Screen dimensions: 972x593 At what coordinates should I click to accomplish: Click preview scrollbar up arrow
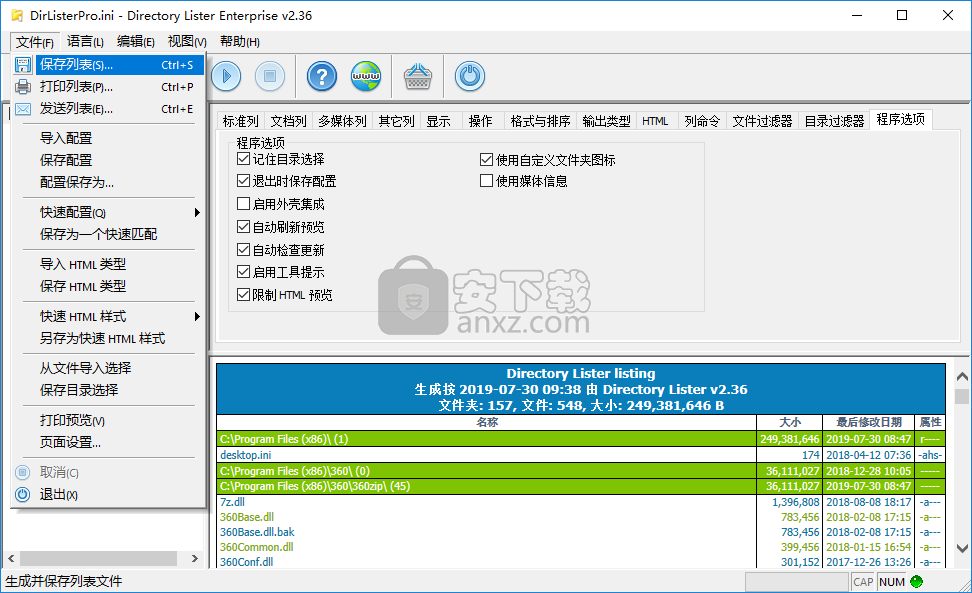(x=962, y=376)
